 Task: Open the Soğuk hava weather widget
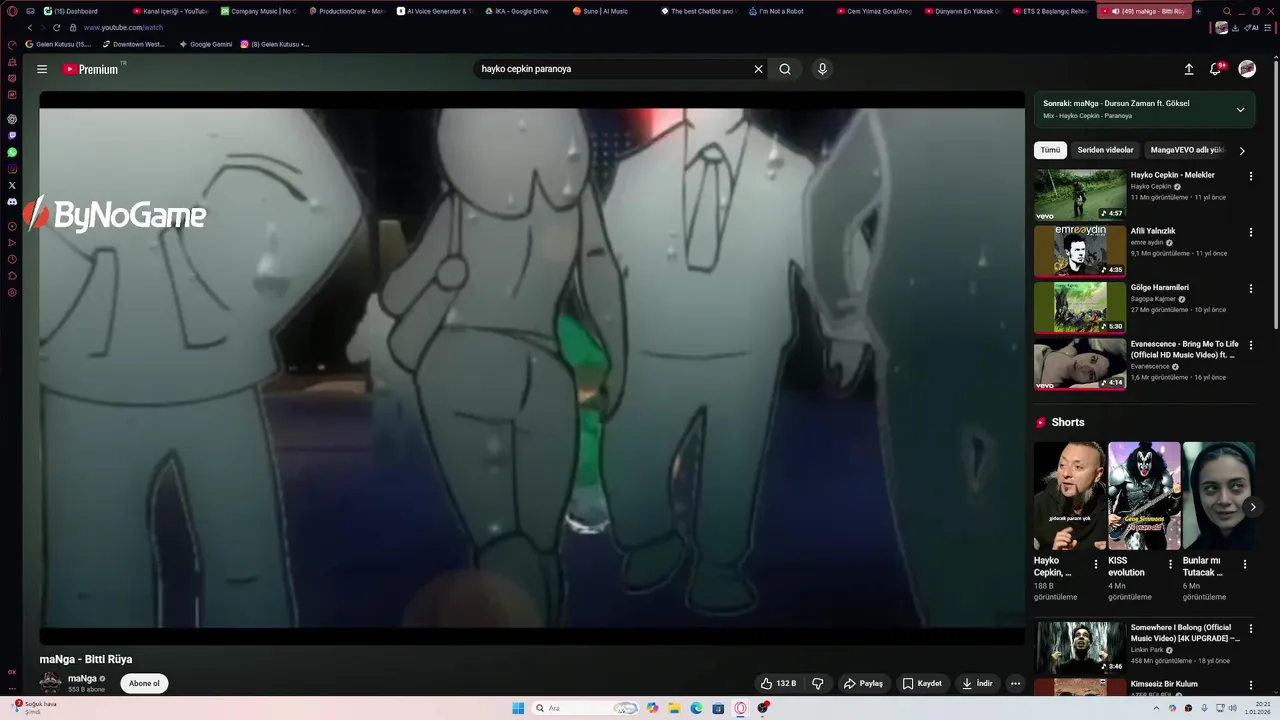[x=35, y=707]
